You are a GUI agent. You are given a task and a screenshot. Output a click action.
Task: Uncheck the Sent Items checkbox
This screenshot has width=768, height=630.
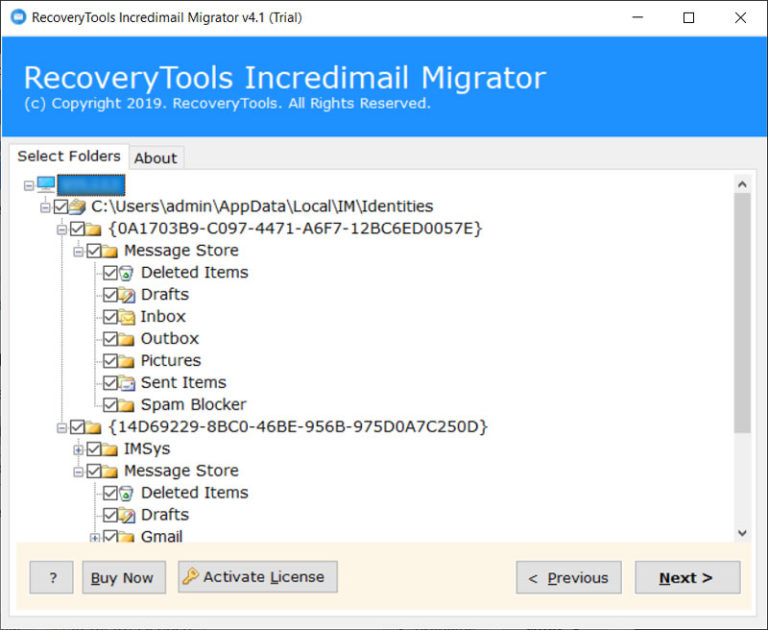(110, 383)
